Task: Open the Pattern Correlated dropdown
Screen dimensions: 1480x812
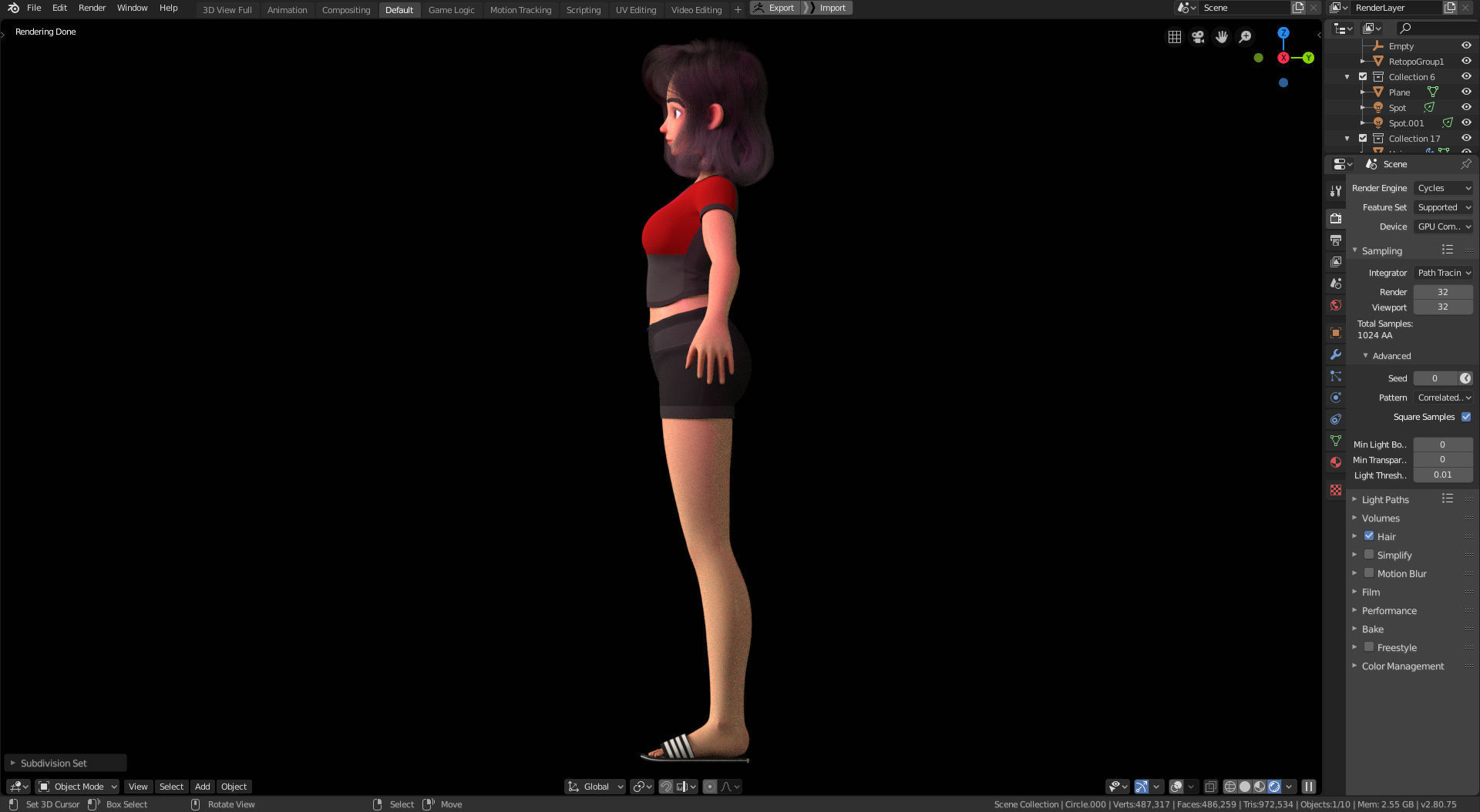Action: 1443,398
